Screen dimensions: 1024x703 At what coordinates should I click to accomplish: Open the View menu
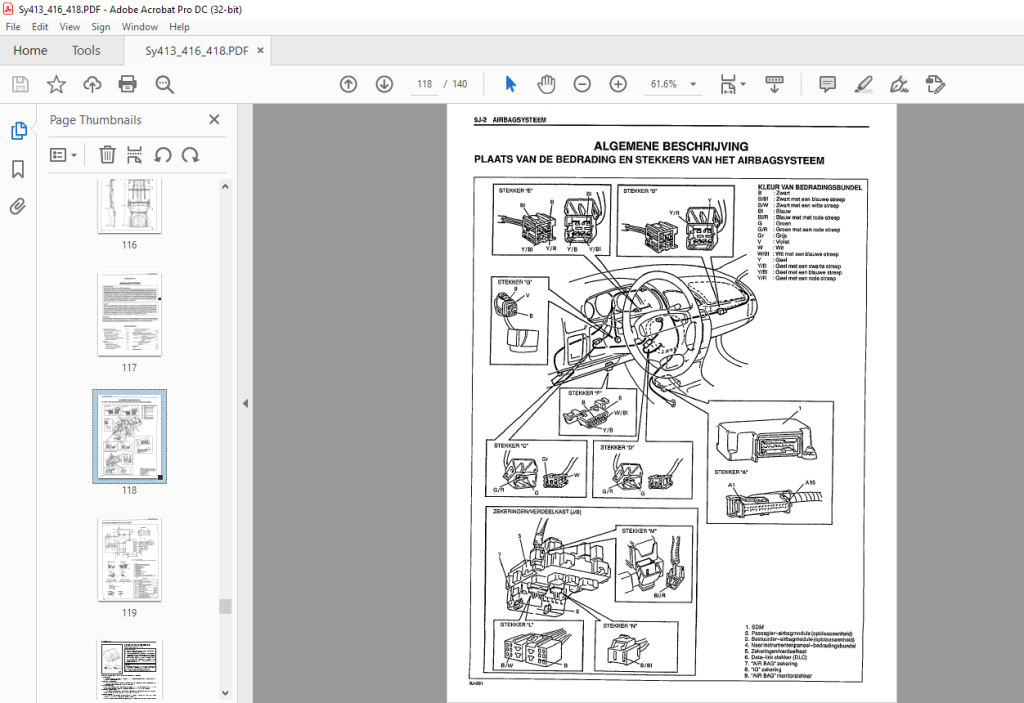click(70, 27)
